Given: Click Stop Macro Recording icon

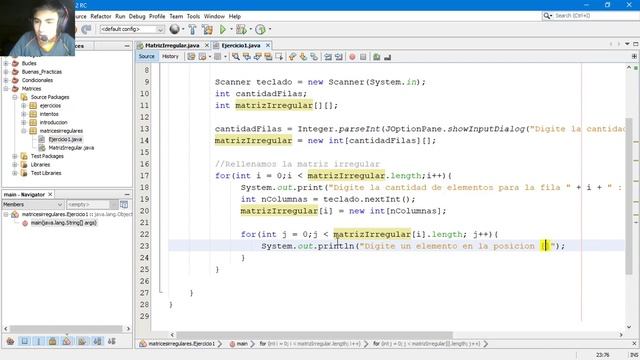Looking at the screenshot, I should 363,57.
